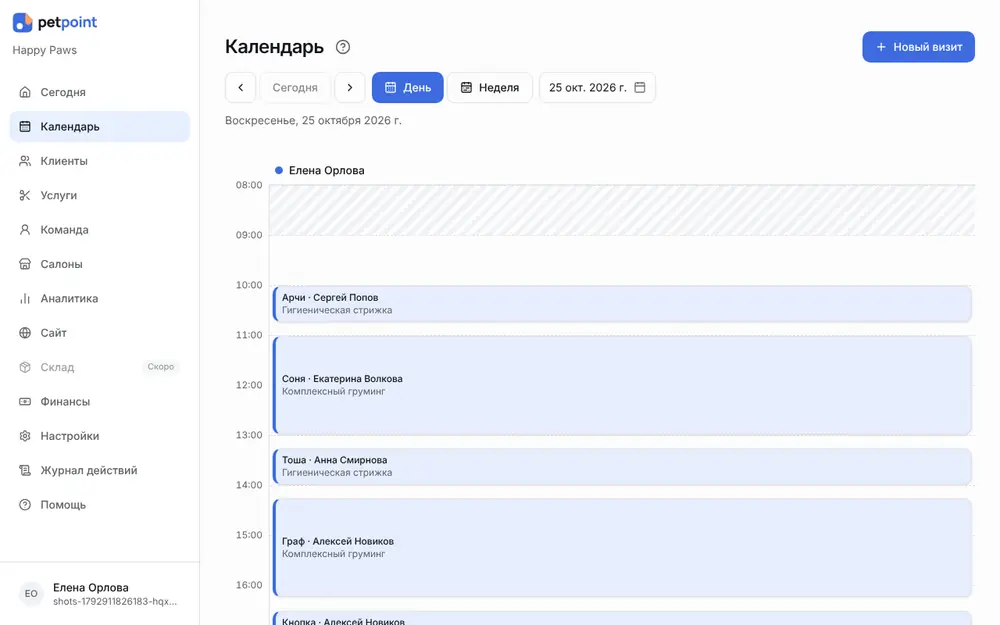Open Кнопка · Алексей Новиков appointment
Screen dimensions: 1000x625
(622, 619)
